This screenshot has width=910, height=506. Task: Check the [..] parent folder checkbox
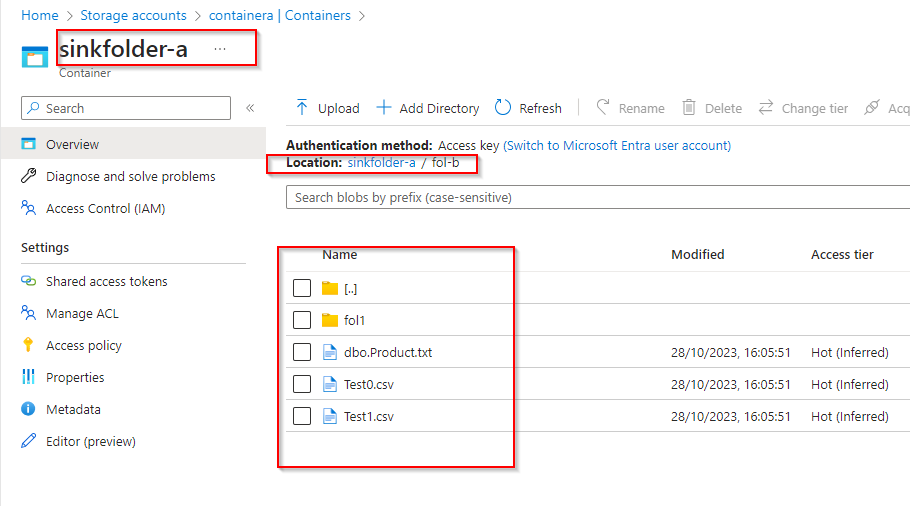[x=302, y=288]
